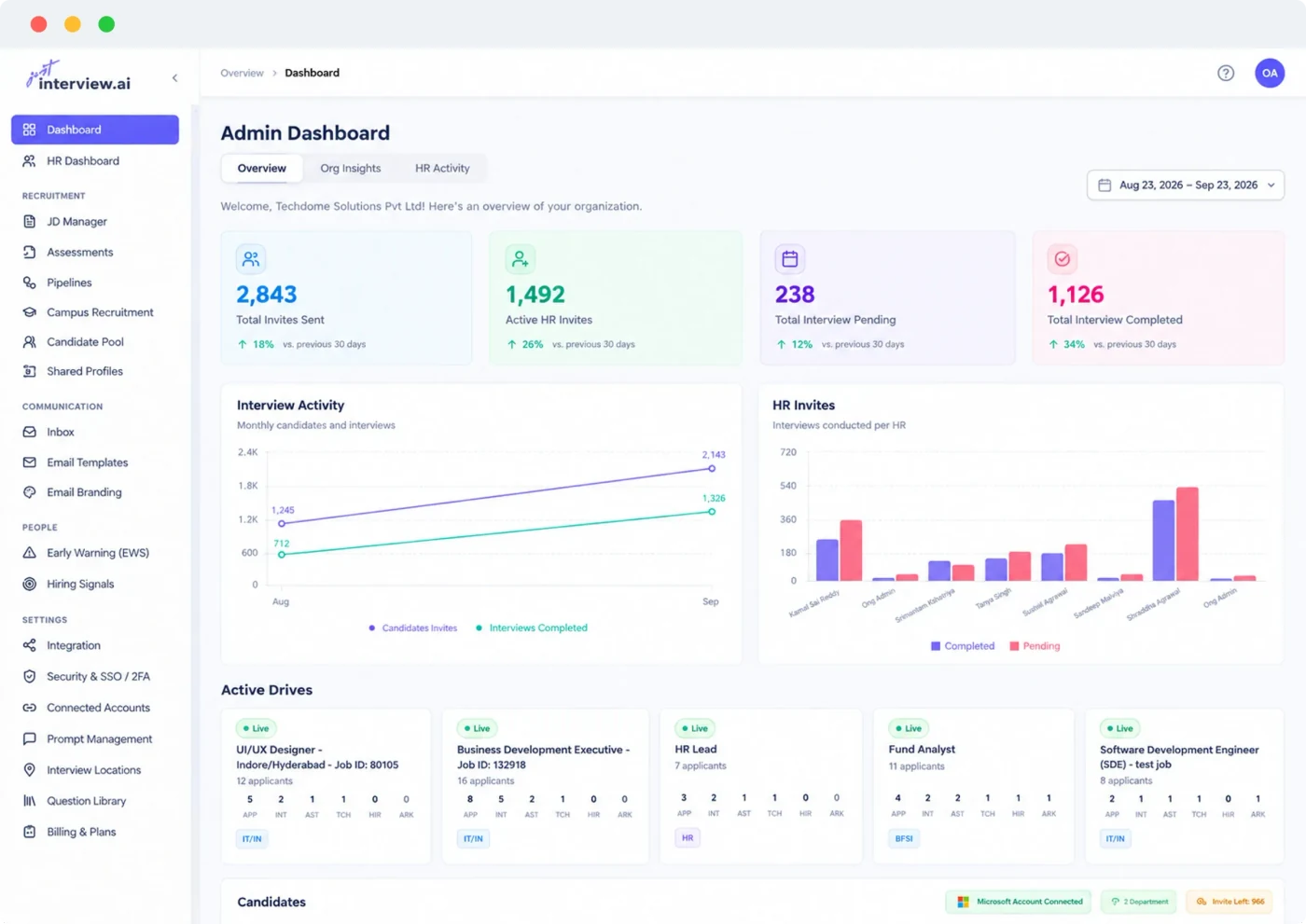Screen dimensions: 1306x924
Task: Click the Candidate Pool icon
Action: [30, 342]
